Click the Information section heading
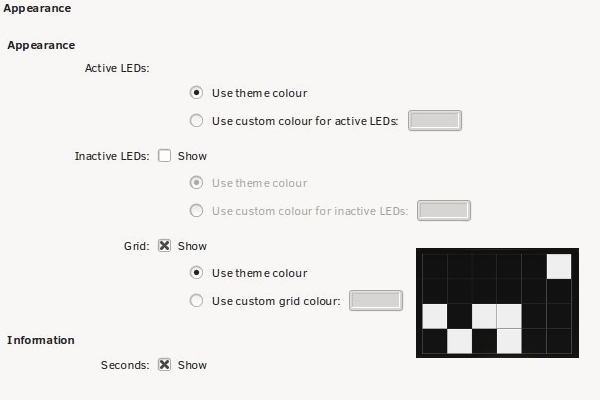The width and height of the screenshot is (600, 400). coord(41,340)
